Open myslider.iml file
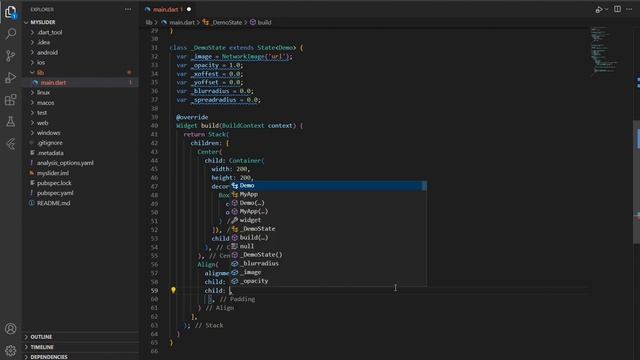Screen dimensions: 640x360 tap(80, 173)
